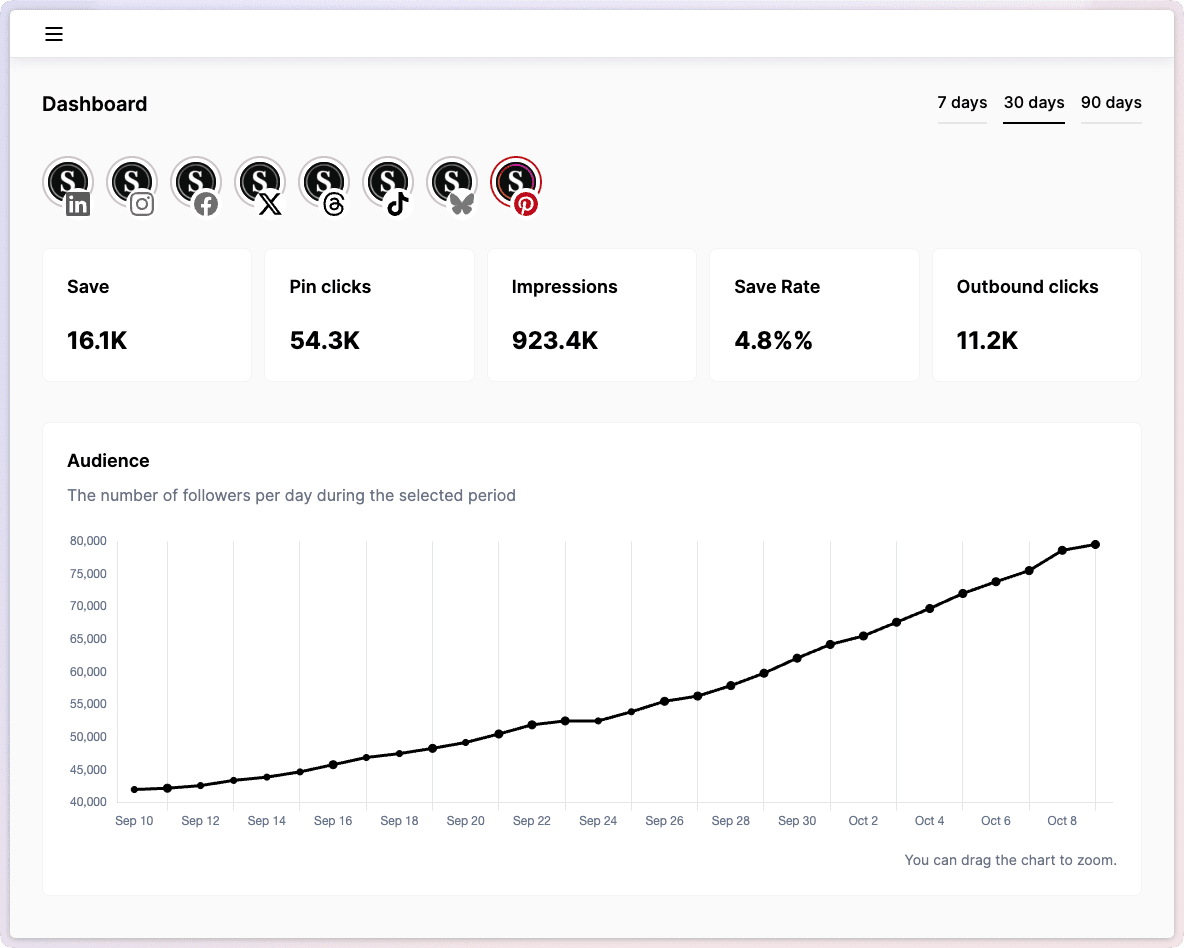Image resolution: width=1184 pixels, height=948 pixels.
Task: Click the last data point on the chart
Action: click(x=1095, y=545)
